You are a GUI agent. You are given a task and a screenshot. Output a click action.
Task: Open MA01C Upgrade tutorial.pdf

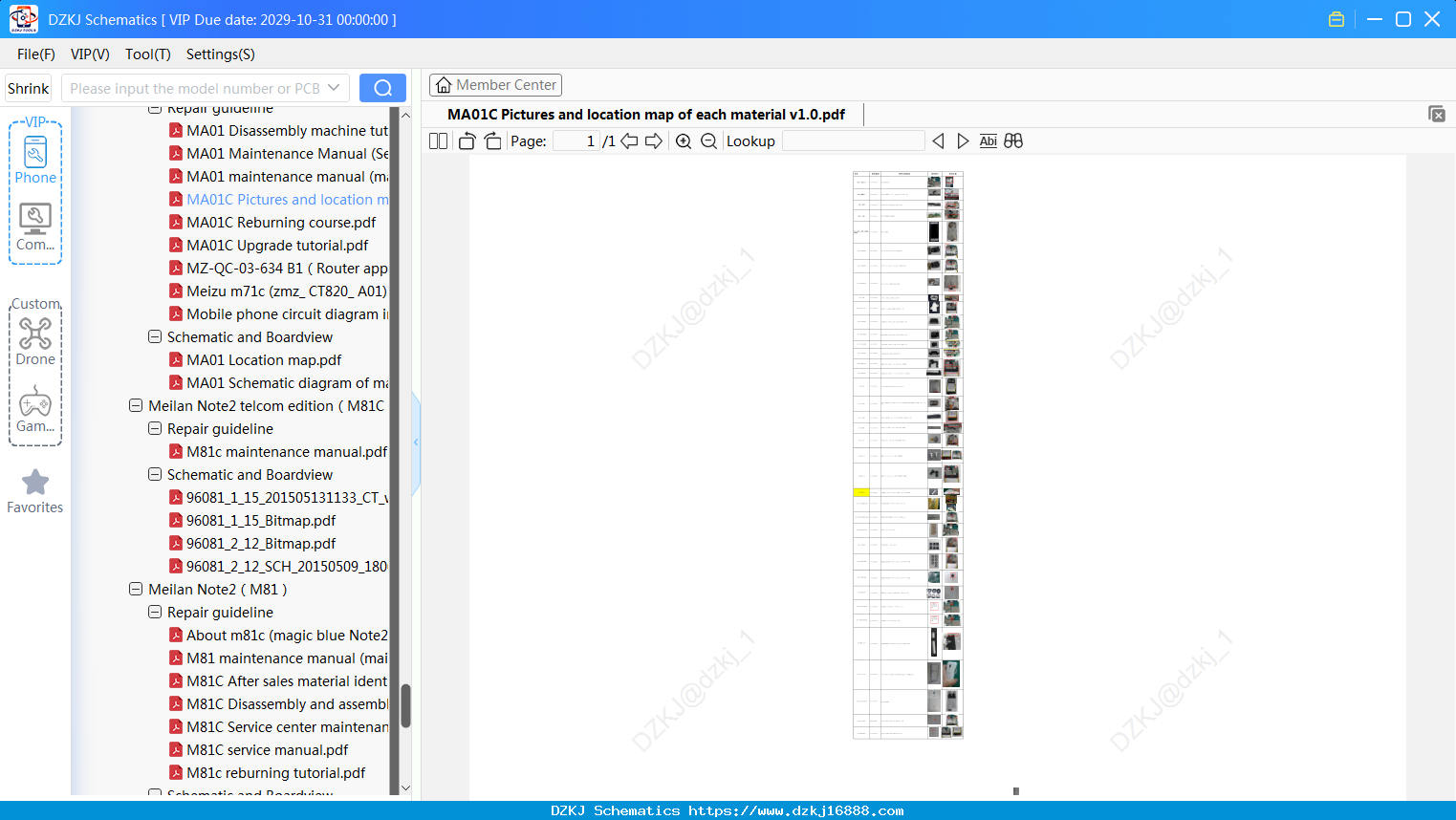pos(277,246)
